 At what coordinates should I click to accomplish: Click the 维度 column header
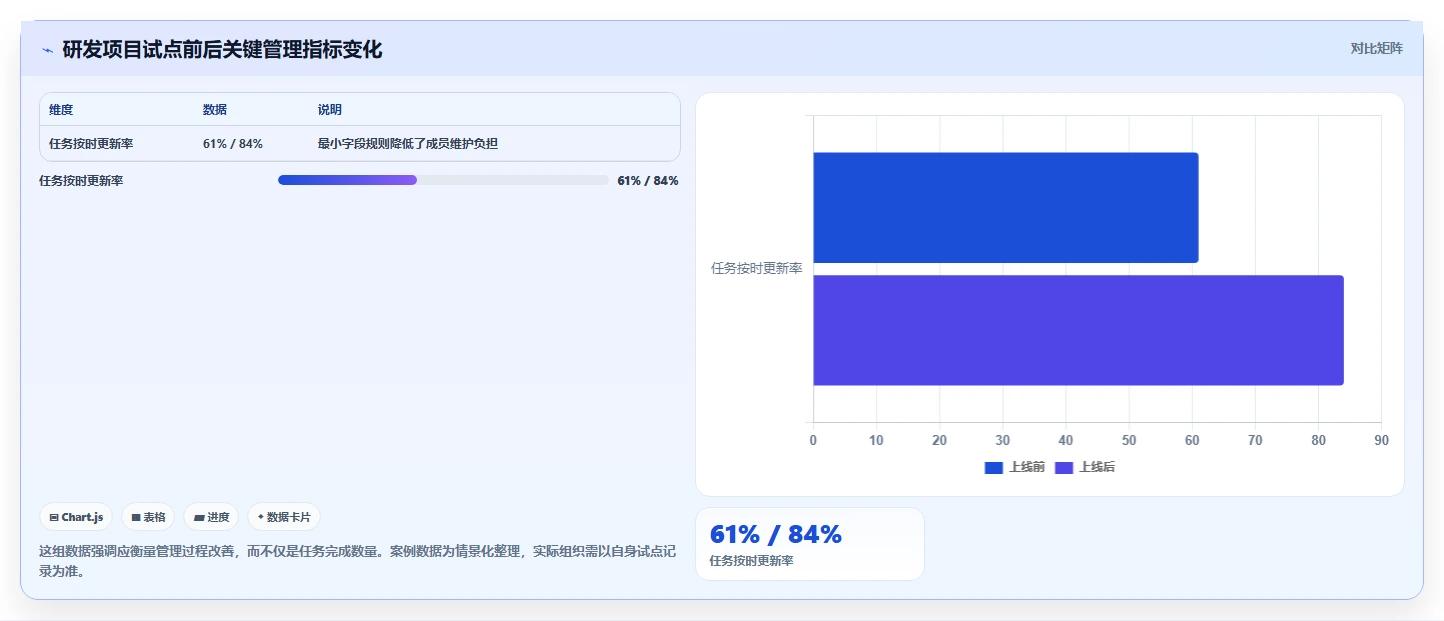pyautogui.click(x=61, y=110)
